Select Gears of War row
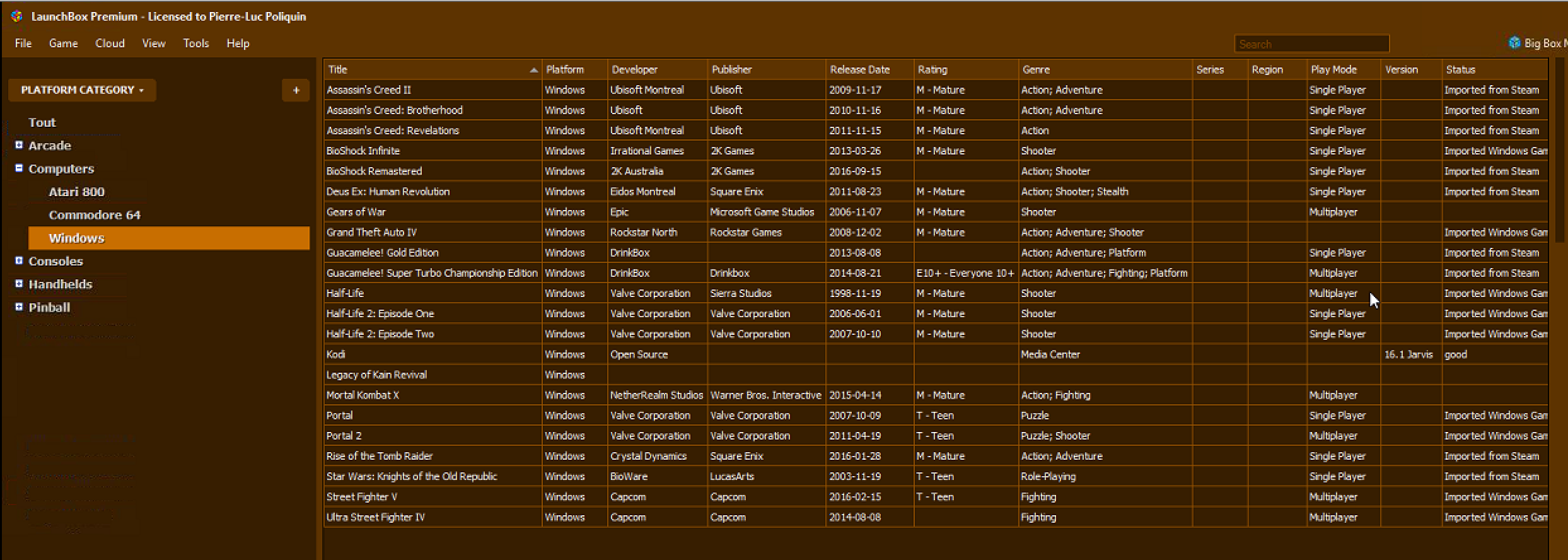The height and width of the screenshot is (560, 1568). point(936,212)
